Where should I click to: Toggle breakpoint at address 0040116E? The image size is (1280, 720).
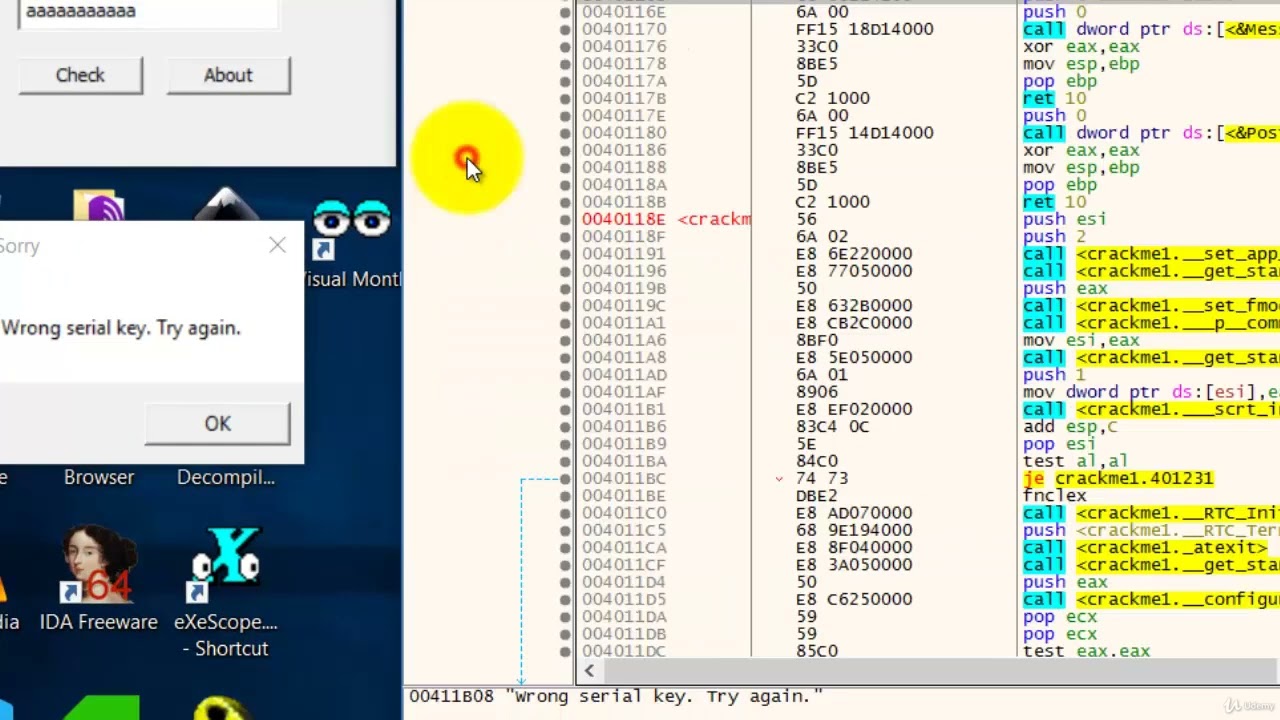[x=566, y=12]
